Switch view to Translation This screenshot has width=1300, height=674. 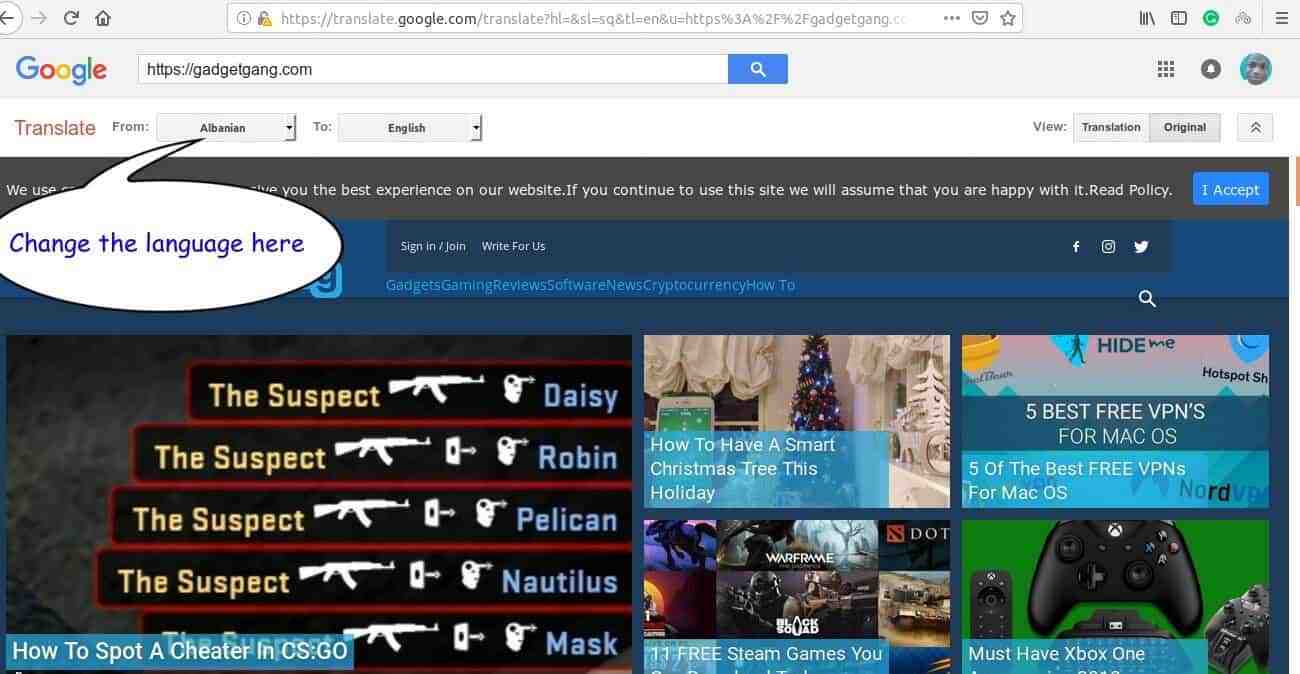[1111, 127]
